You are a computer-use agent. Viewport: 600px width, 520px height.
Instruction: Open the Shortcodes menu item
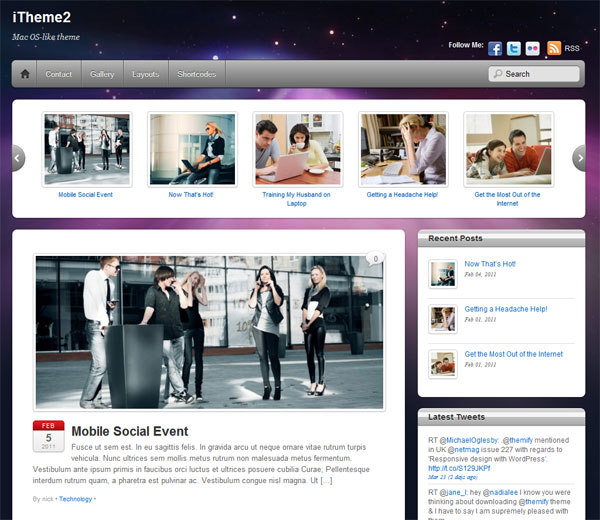click(x=197, y=74)
